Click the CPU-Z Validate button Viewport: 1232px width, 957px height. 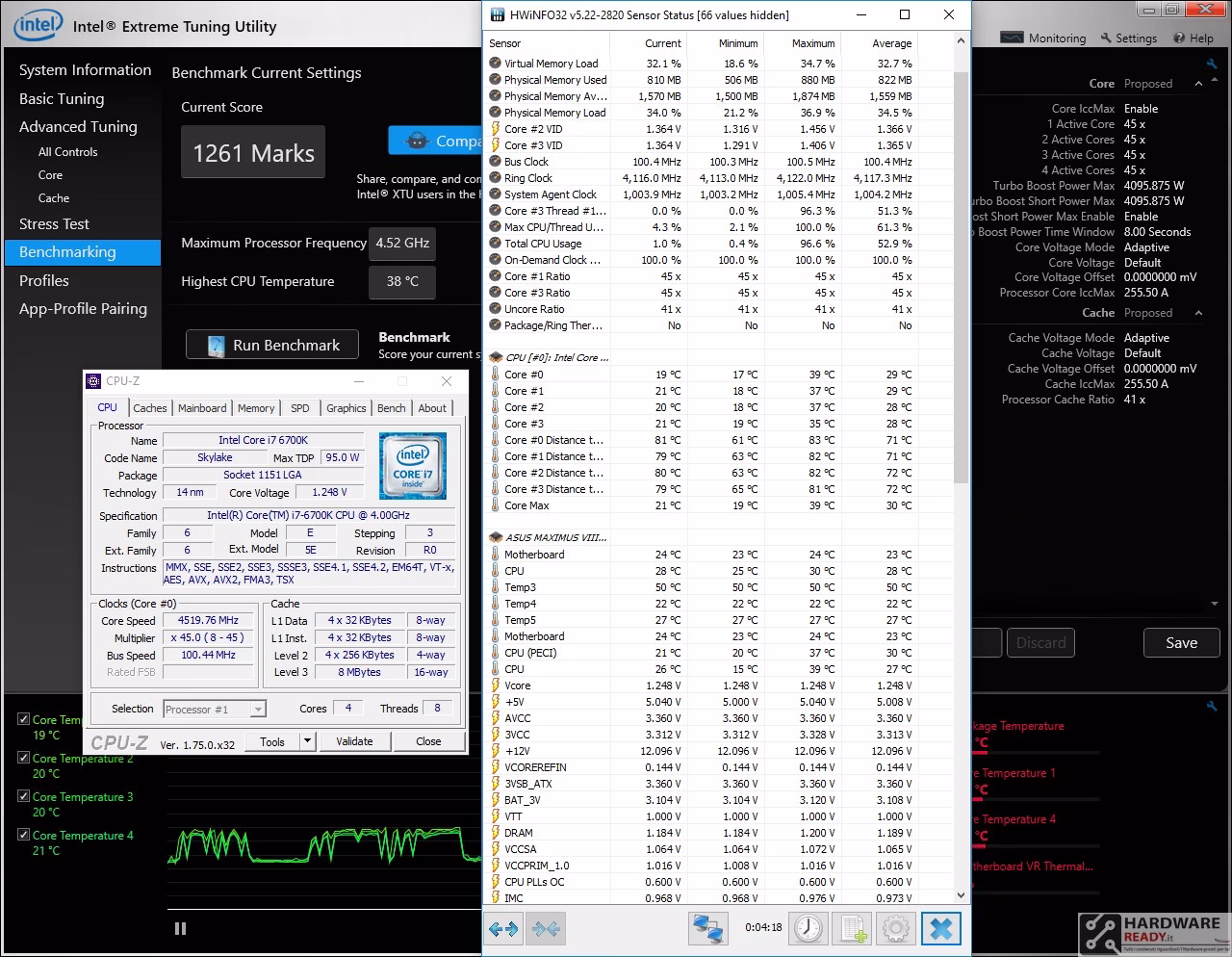(x=354, y=741)
